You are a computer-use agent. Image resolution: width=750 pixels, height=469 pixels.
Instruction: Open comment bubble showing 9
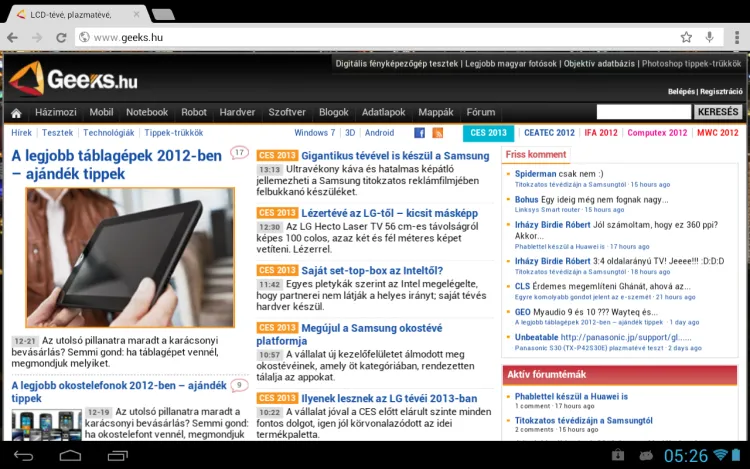click(x=239, y=385)
